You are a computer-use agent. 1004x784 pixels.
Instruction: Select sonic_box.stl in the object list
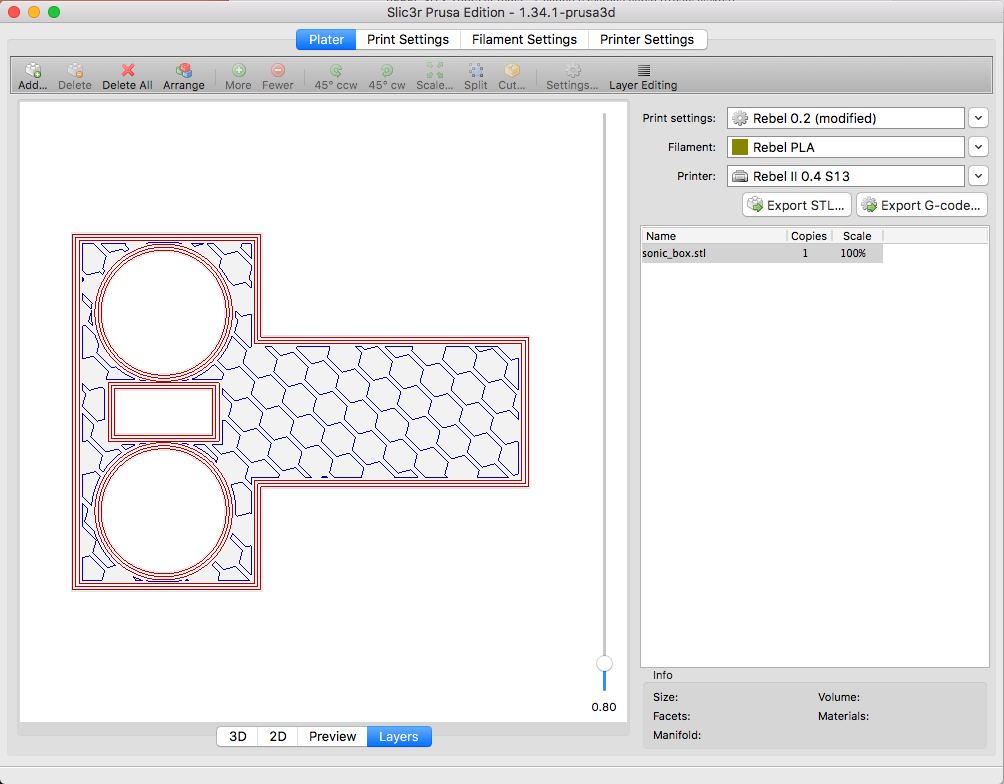coord(674,254)
